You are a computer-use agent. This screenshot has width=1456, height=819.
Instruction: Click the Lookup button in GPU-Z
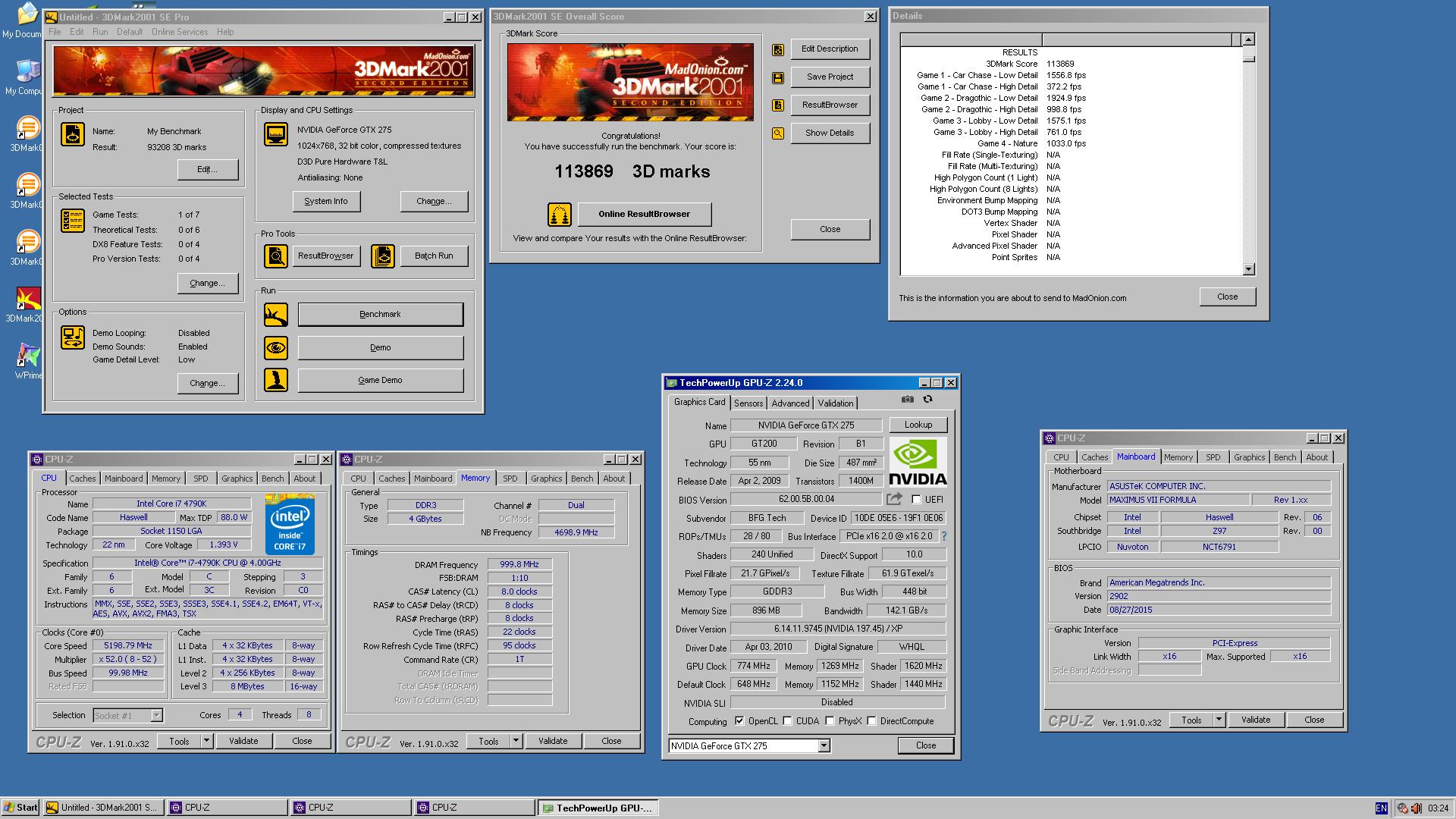[x=918, y=425]
